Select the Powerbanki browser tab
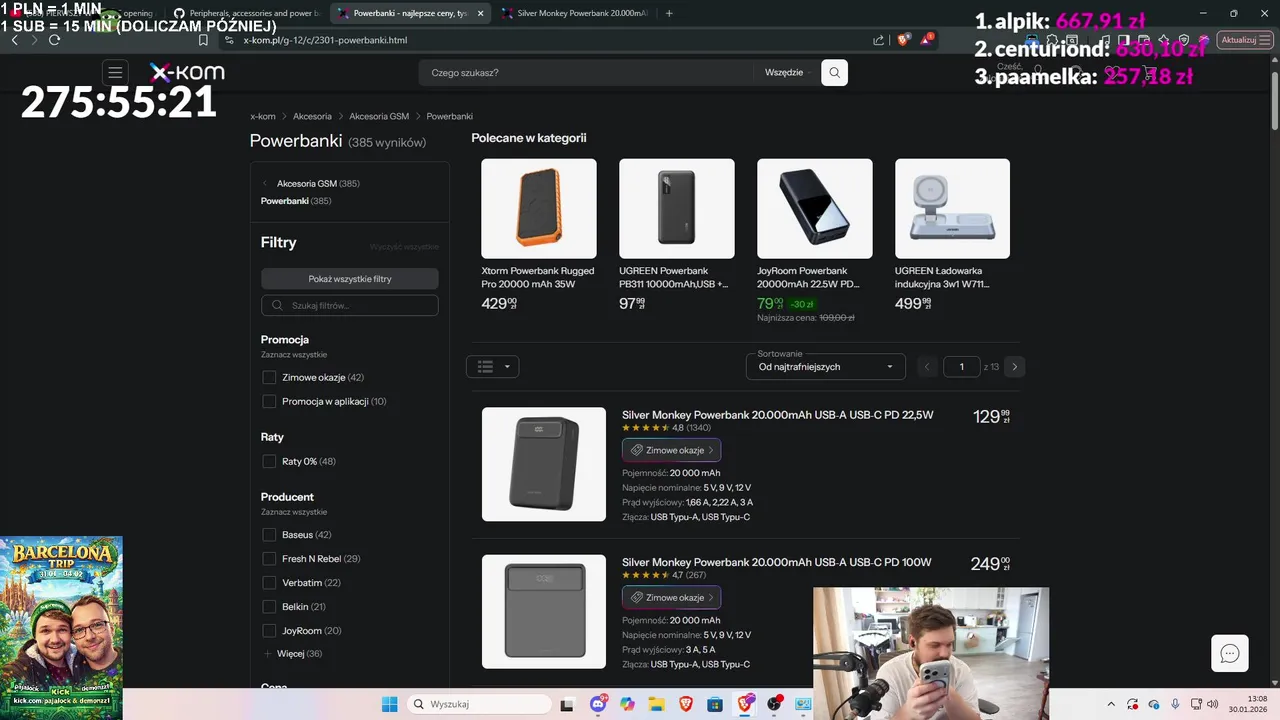 pos(410,13)
